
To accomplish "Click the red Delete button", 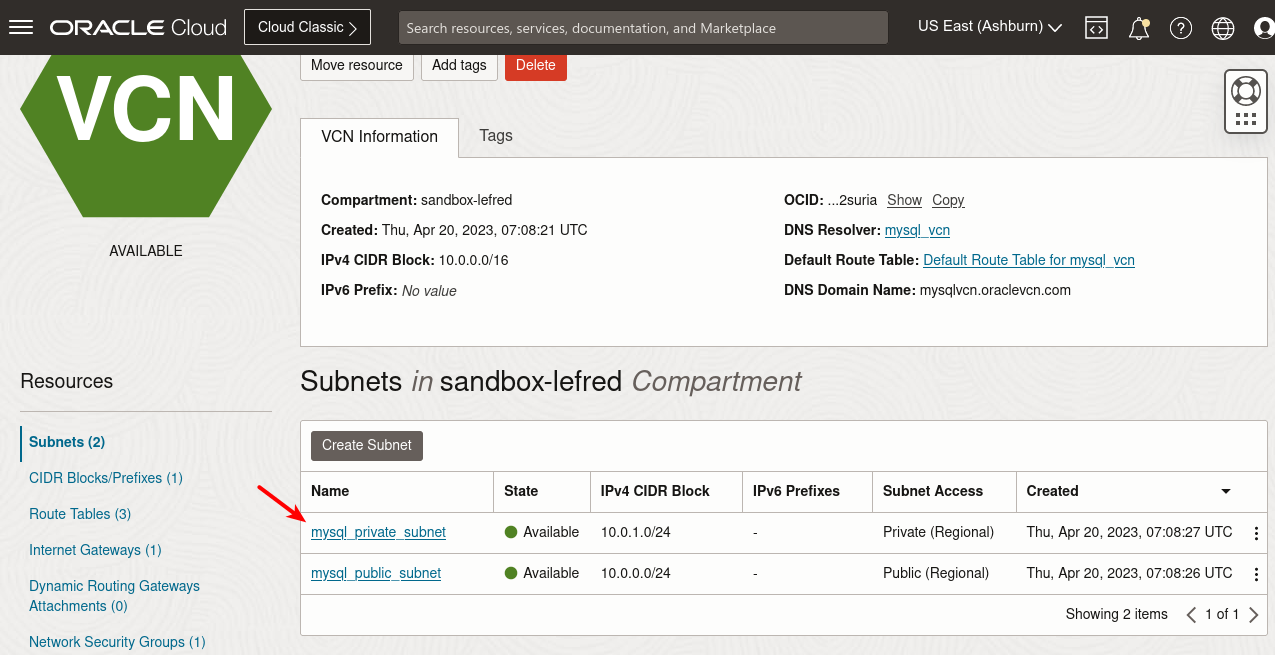I will point(536,65).
